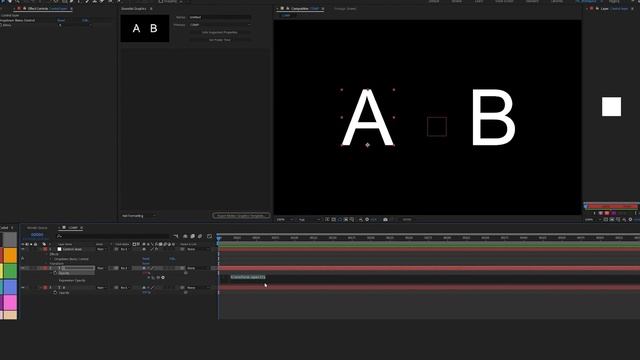Click the expression pick whip icon
Viewport: 640px width, 360px height.
tap(158, 278)
